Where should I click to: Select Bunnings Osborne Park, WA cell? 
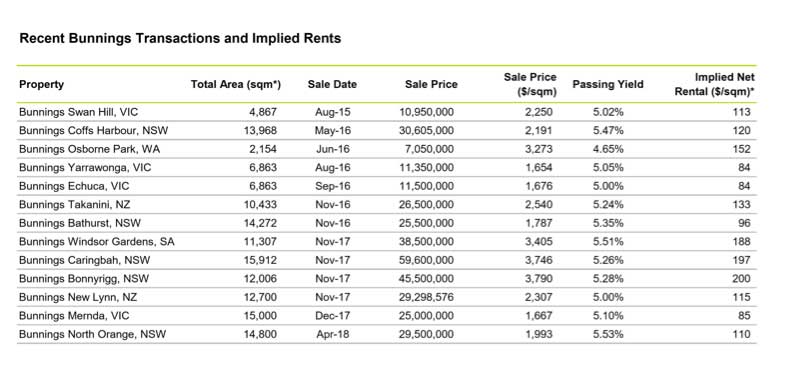tap(90, 149)
